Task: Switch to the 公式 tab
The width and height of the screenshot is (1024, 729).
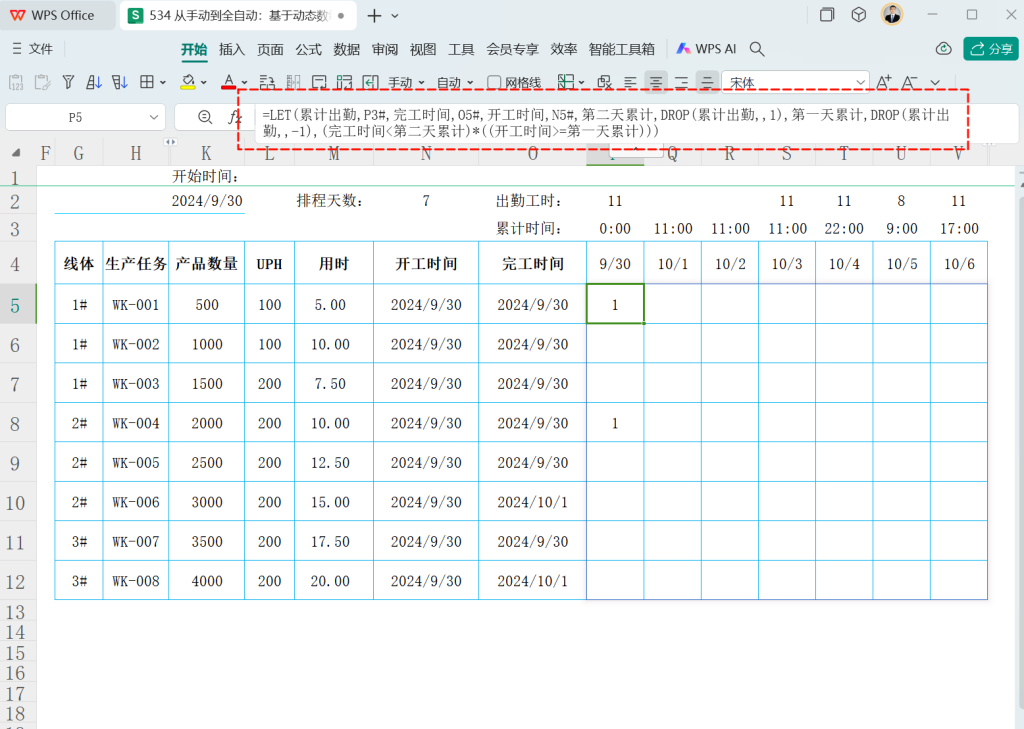Action: coord(308,50)
